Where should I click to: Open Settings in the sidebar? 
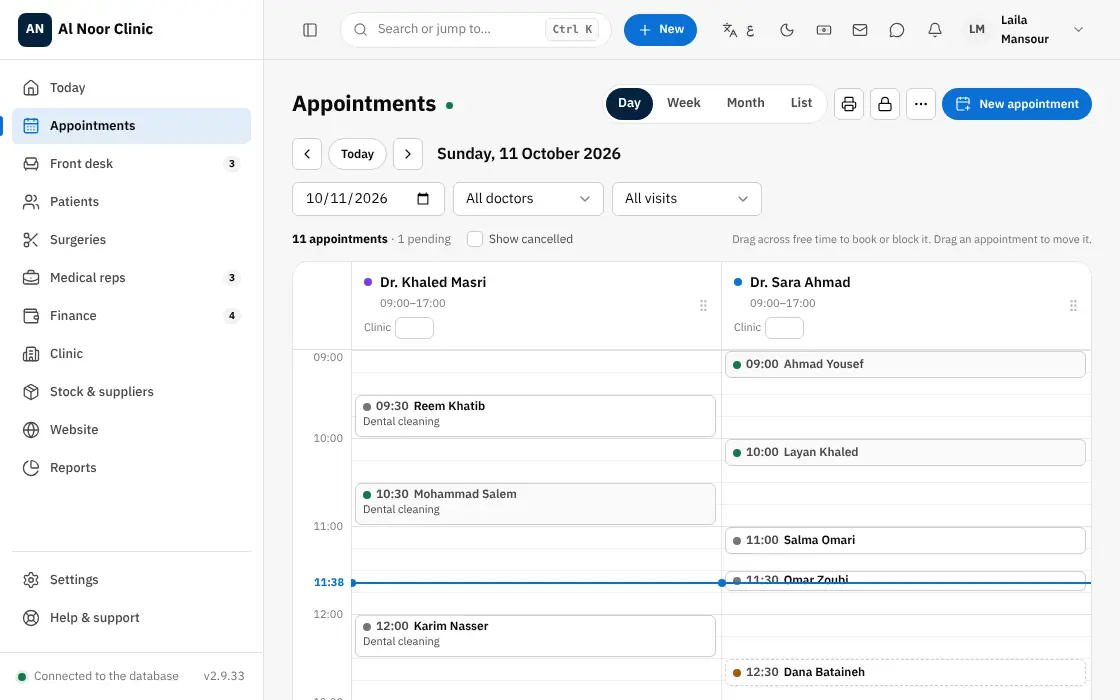131,580
